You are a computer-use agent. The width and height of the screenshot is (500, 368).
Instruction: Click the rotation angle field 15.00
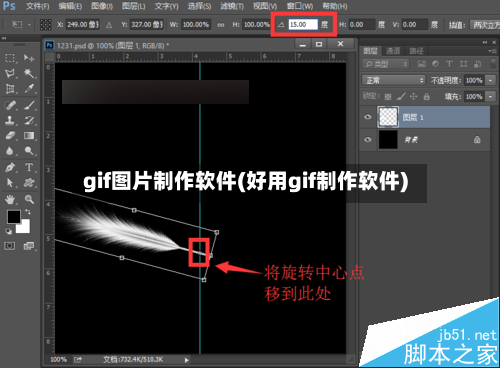[x=303, y=25]
